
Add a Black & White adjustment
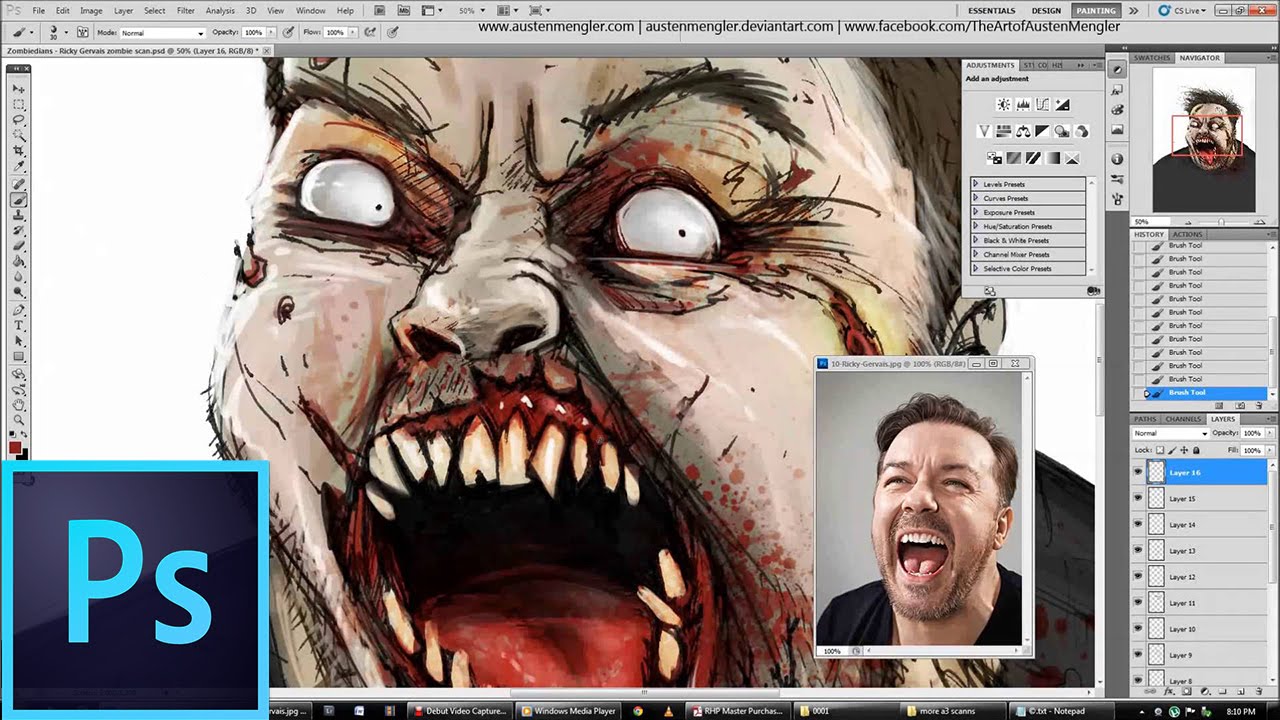coord(1042,131)
